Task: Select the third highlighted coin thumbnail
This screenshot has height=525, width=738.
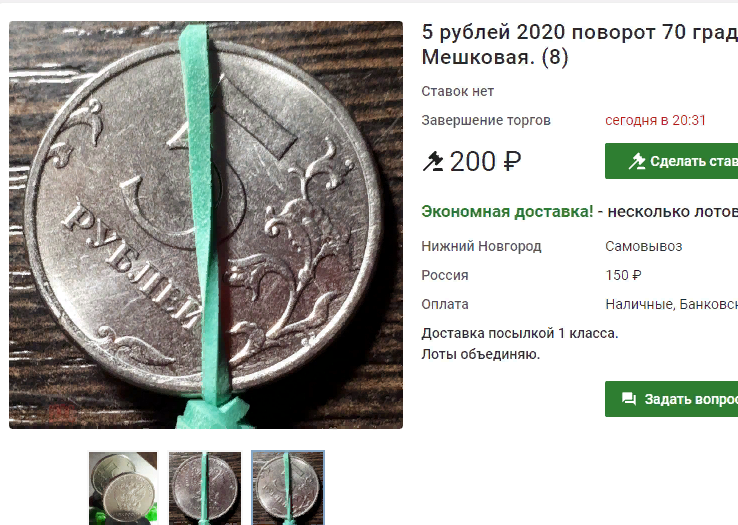Action: (288, 488)
